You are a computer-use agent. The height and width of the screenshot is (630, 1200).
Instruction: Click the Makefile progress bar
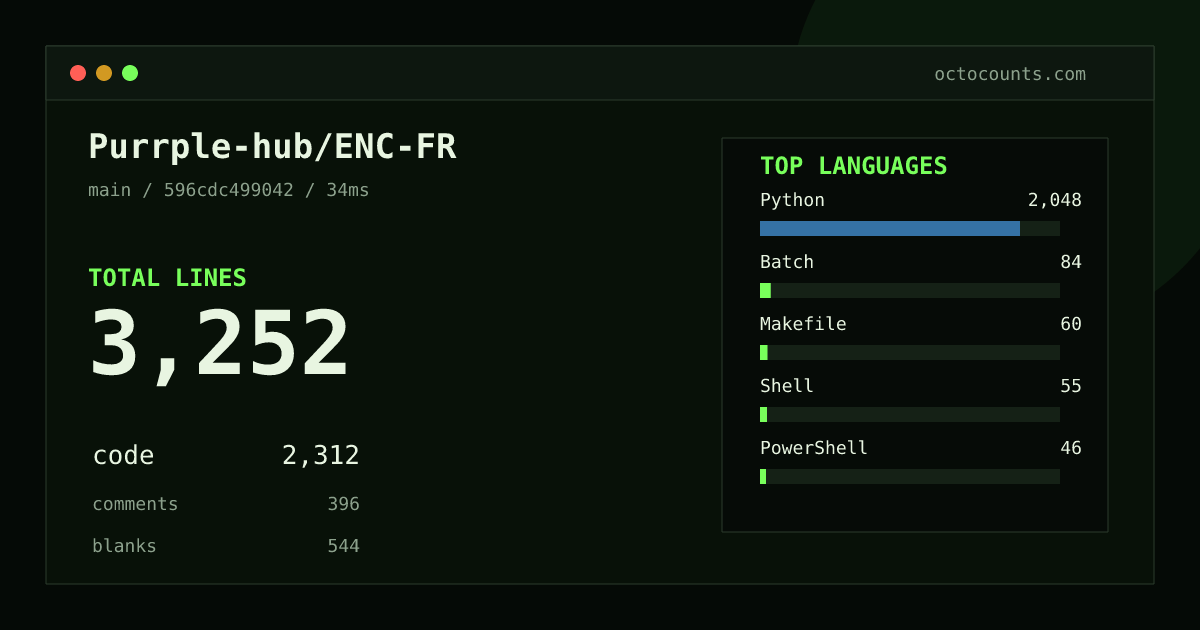coord(910,352)
